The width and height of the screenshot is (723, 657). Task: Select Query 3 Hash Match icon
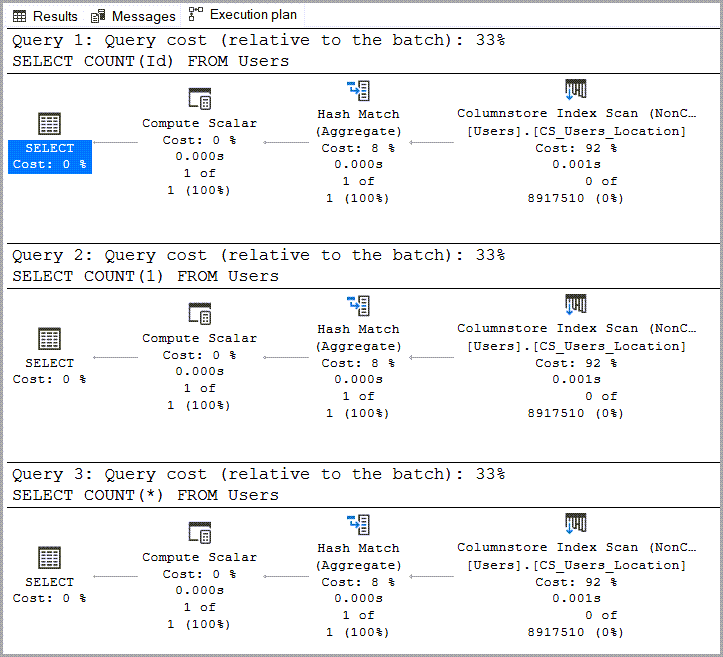click(359, 525)
